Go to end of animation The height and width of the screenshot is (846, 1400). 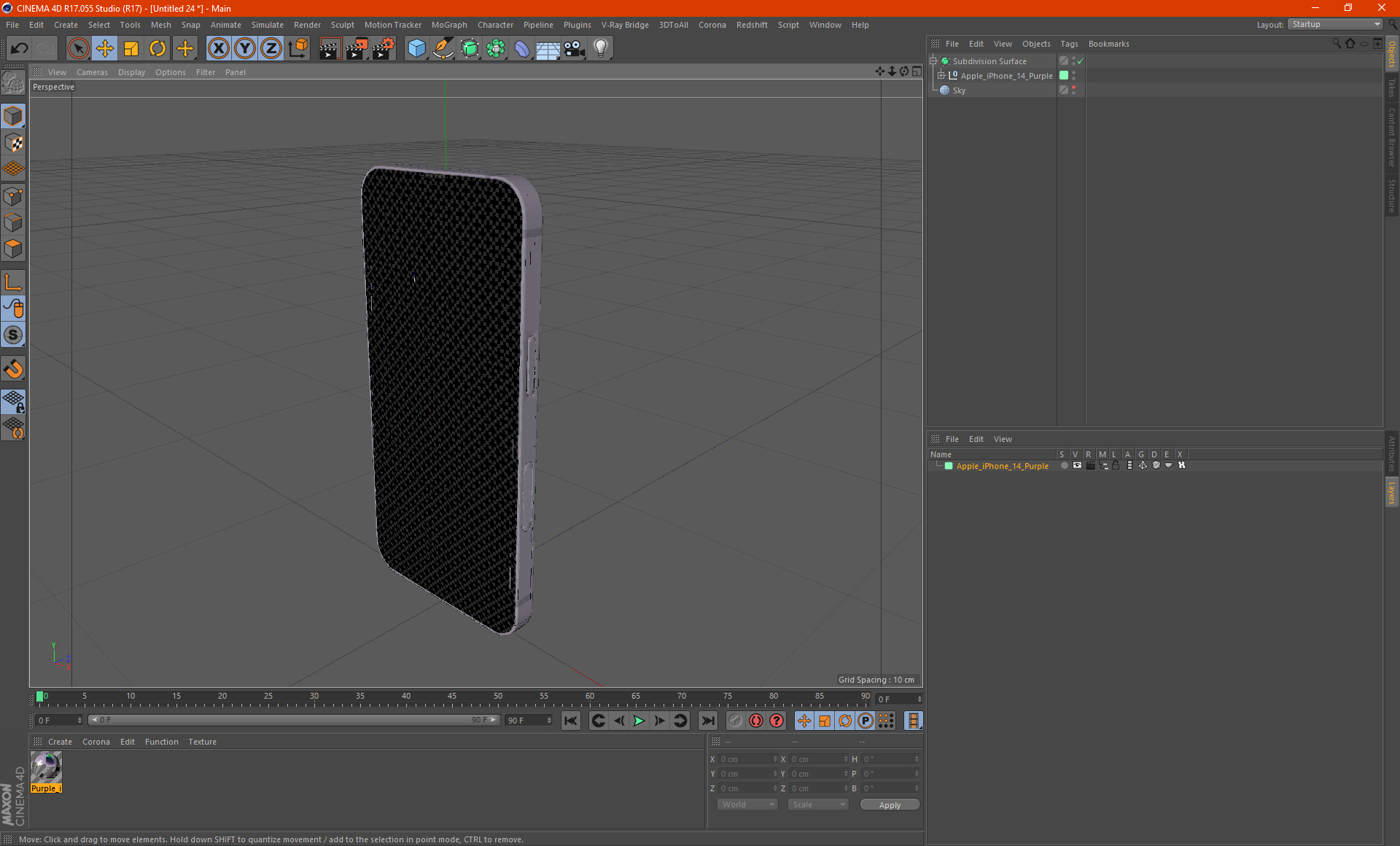coord(707,721)
